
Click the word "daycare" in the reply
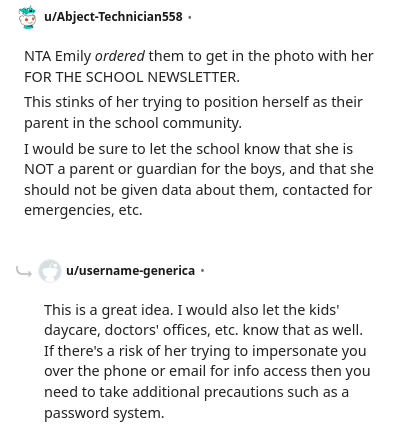tap(72, 330)
